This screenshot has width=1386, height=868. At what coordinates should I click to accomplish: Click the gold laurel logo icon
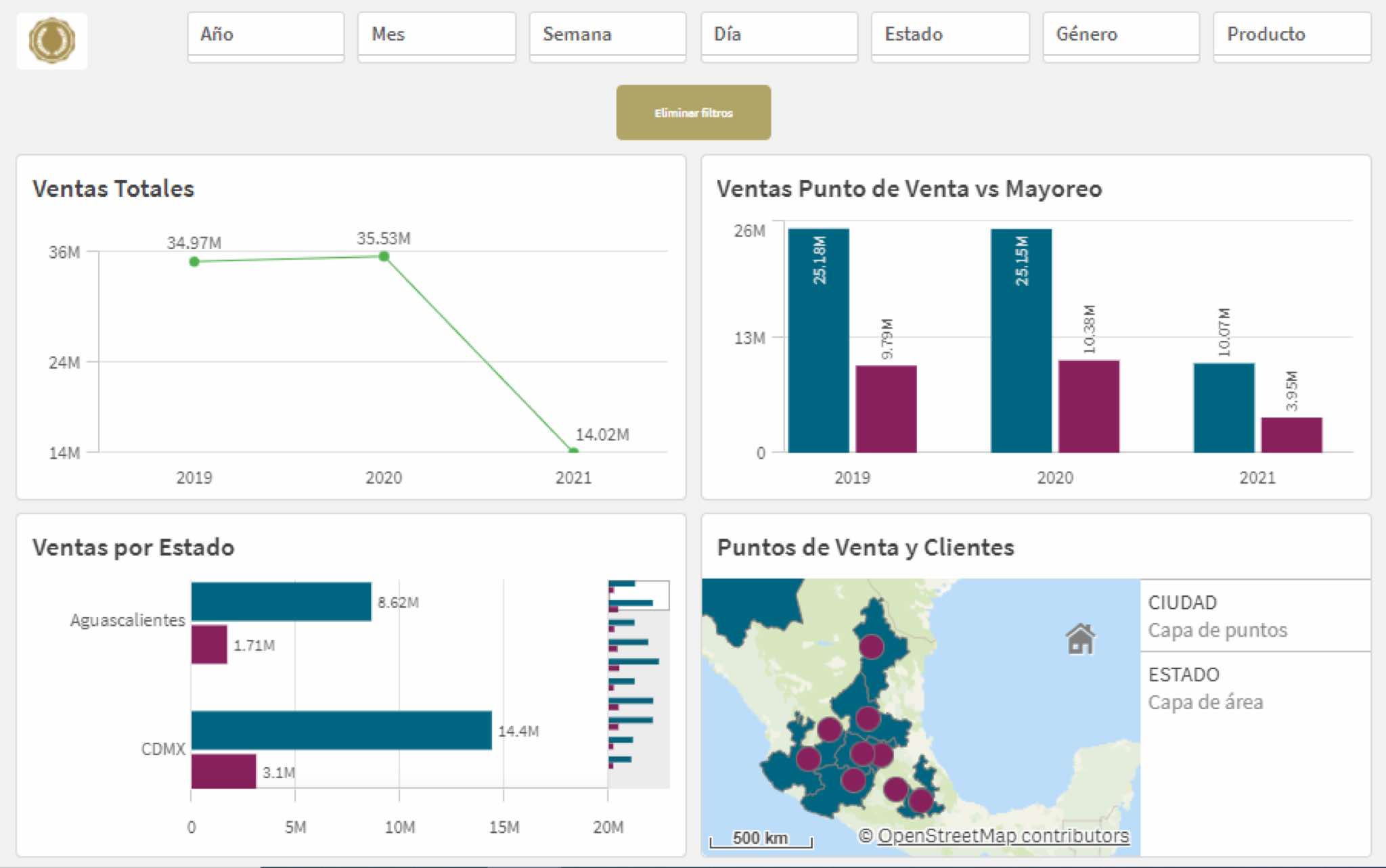coord(52,41)
